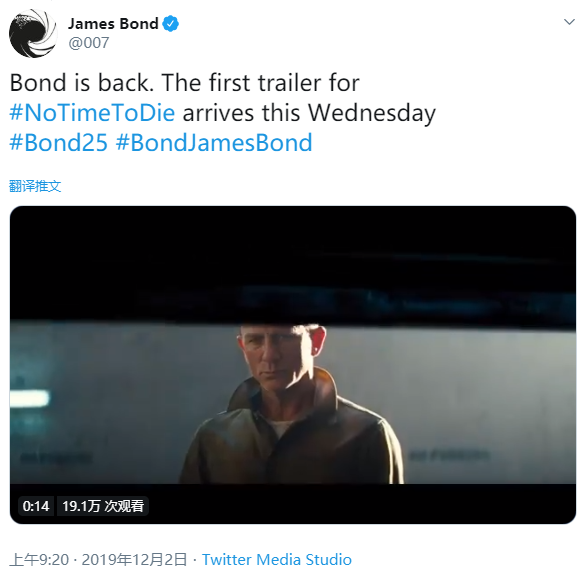Open the #BondJamesBond hashtag

pyautogui.click(x=214, y=143)
